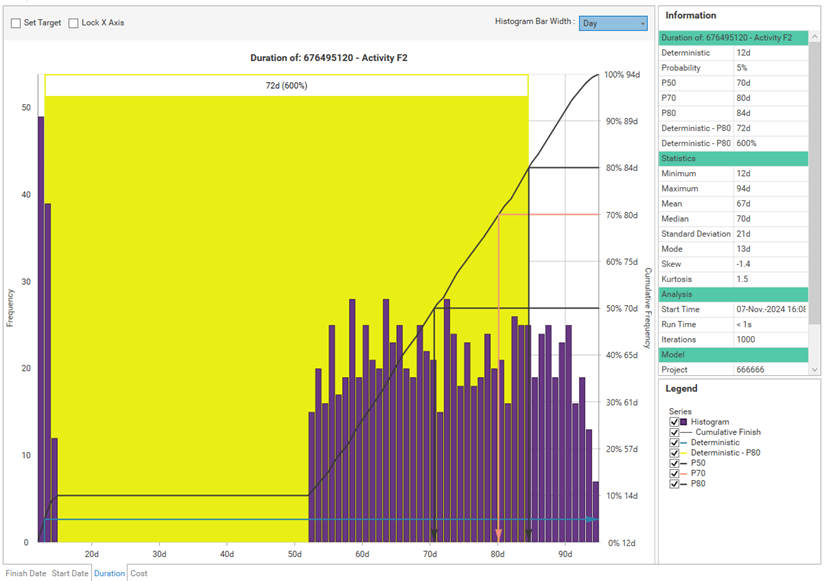Select the Start Date tab

pos(70,574)
